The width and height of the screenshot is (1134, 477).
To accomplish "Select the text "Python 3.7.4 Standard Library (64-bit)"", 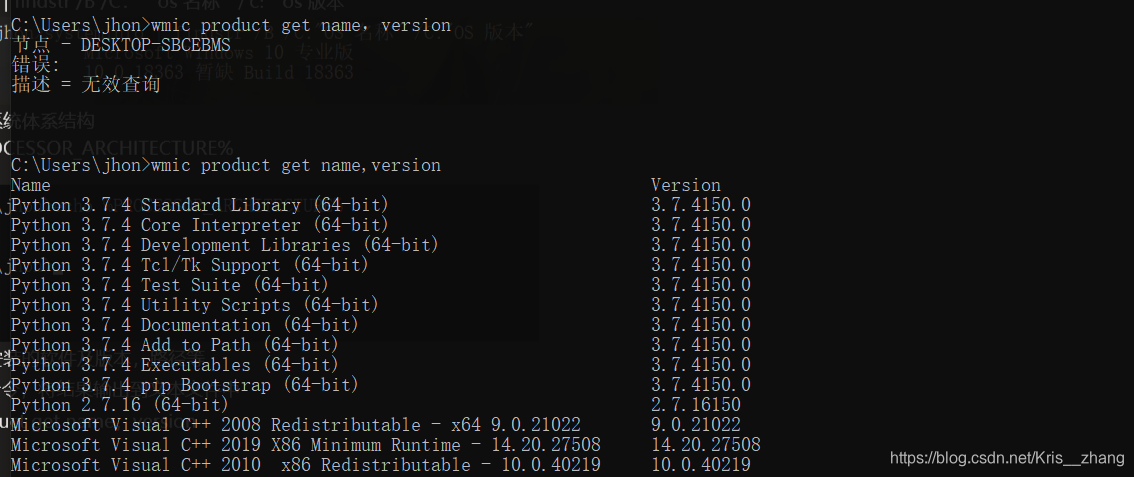I will click(200, 205).
